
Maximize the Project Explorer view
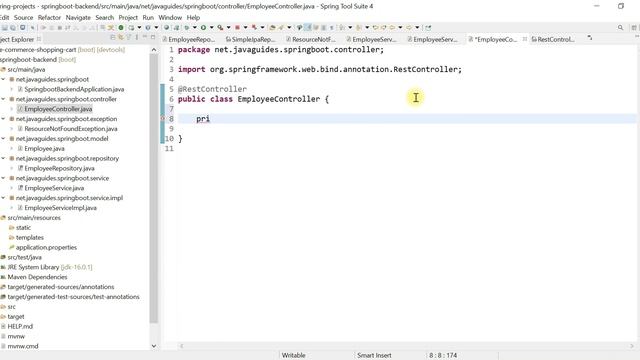click(x=153, y=38)
